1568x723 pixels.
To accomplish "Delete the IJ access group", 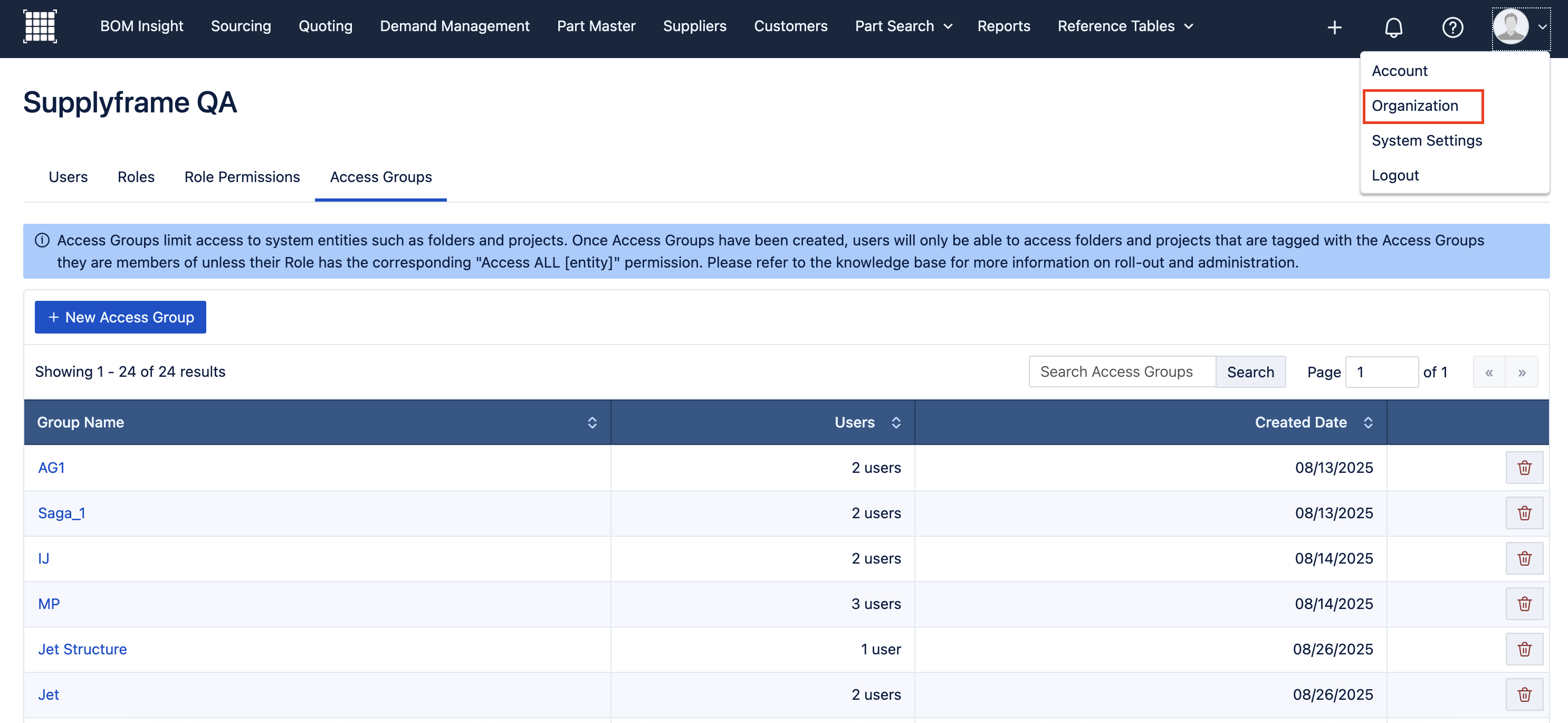I will tap(1524, 558).
